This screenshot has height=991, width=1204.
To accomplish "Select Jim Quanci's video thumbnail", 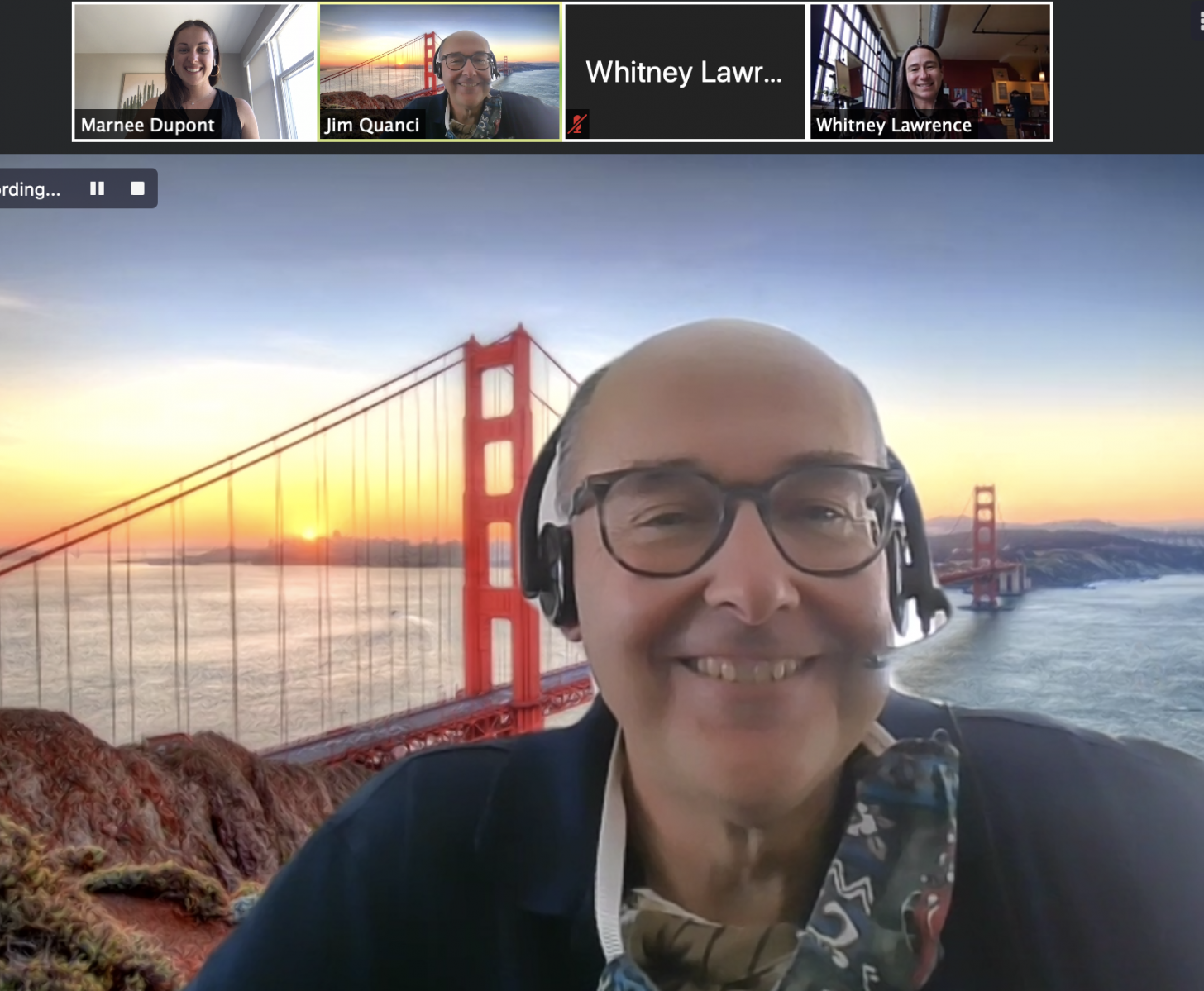I will tap(440, 72).
